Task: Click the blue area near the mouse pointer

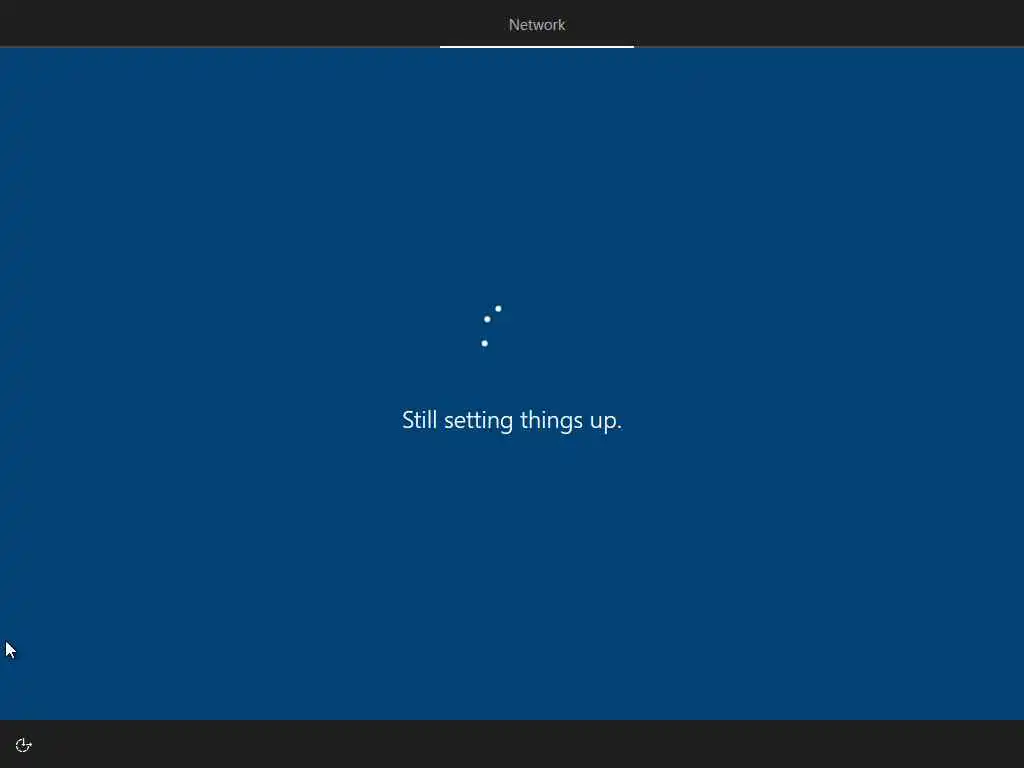Action: pos(39,650)
